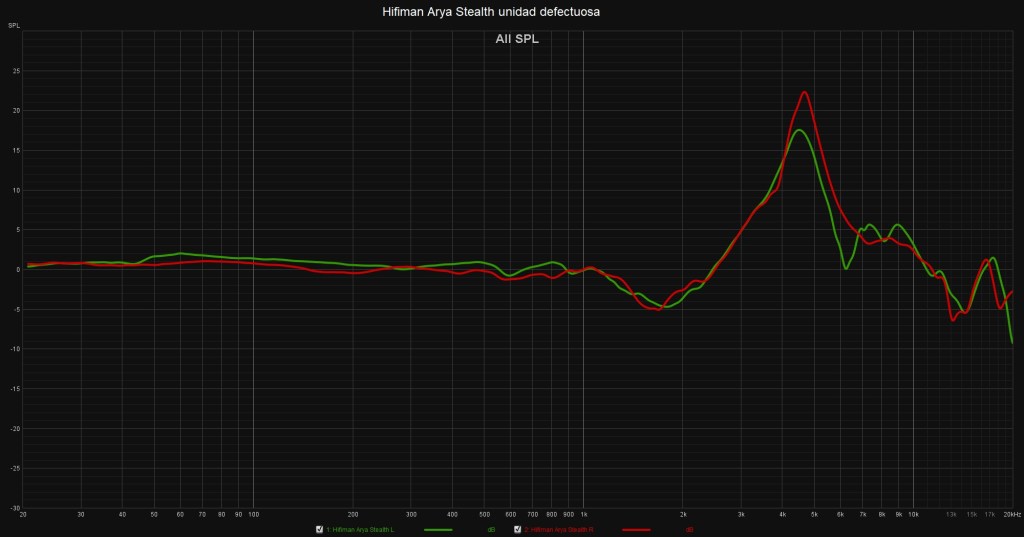This screenshot has height=537, width=1024.
Task: Click the green trace peak near 17 dB
Action: 797,130
